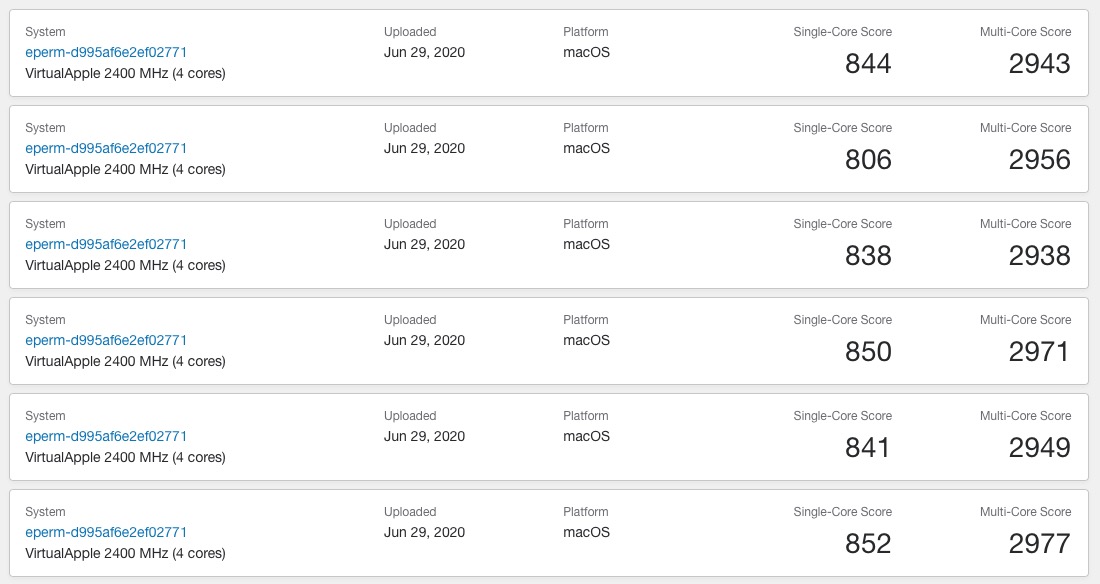Open the eperm system link scoring 852 single-core

click(106, 532)
